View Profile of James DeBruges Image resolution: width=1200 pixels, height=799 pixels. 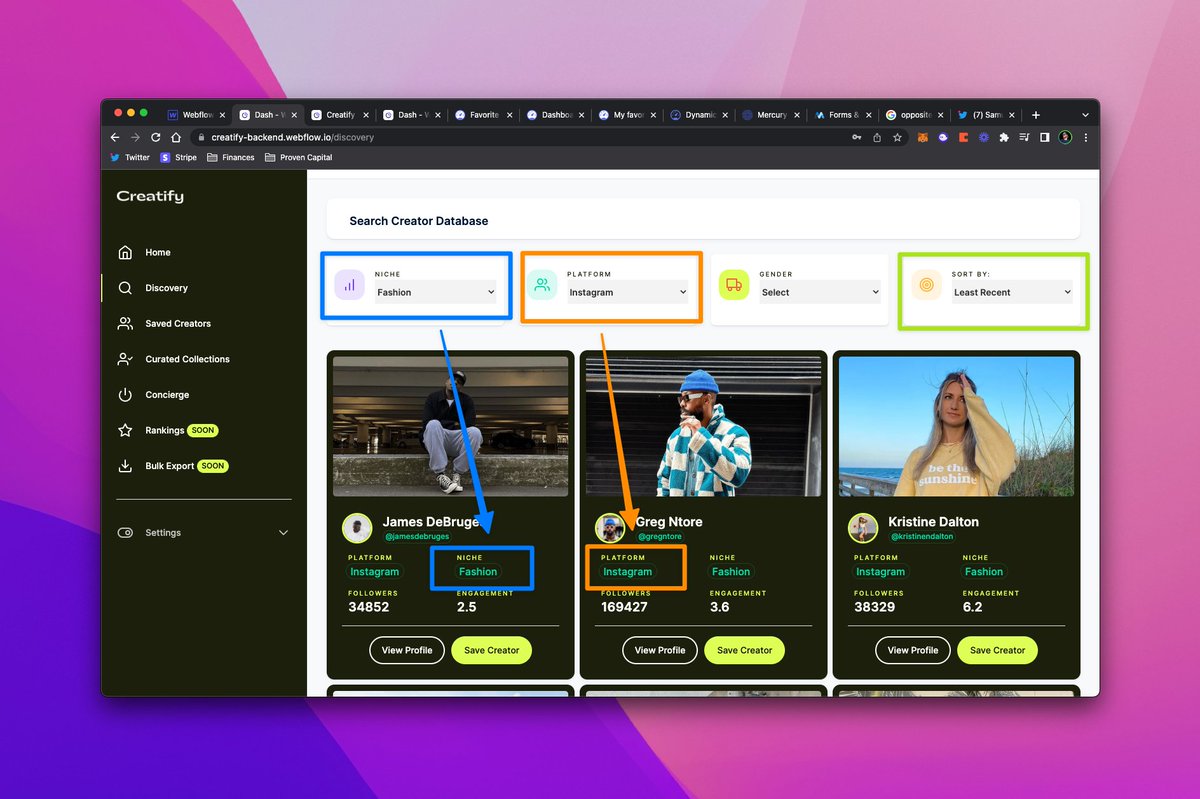click(x=407, y=650)
